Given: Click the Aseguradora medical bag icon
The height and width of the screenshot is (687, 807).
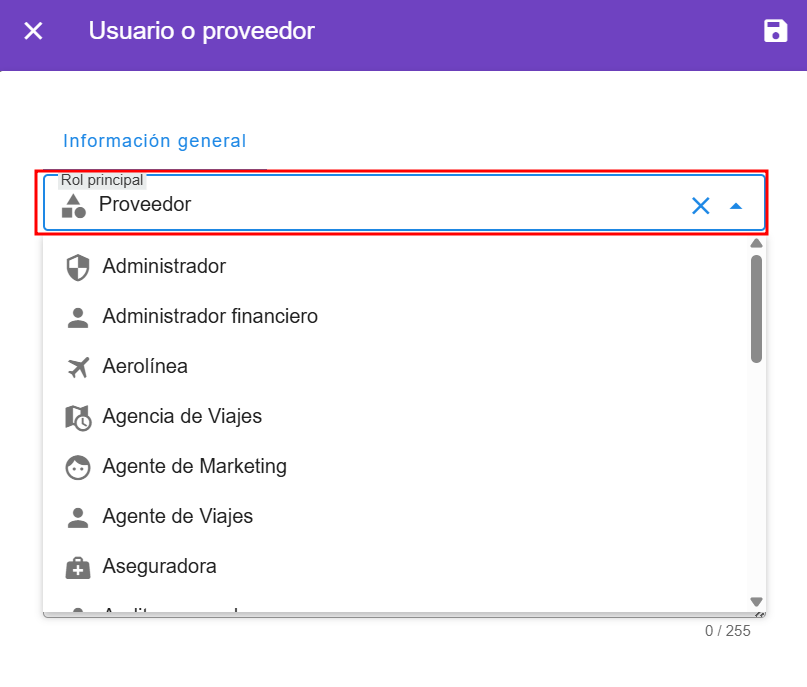Looking at the screenshot, I should point(77,567).
